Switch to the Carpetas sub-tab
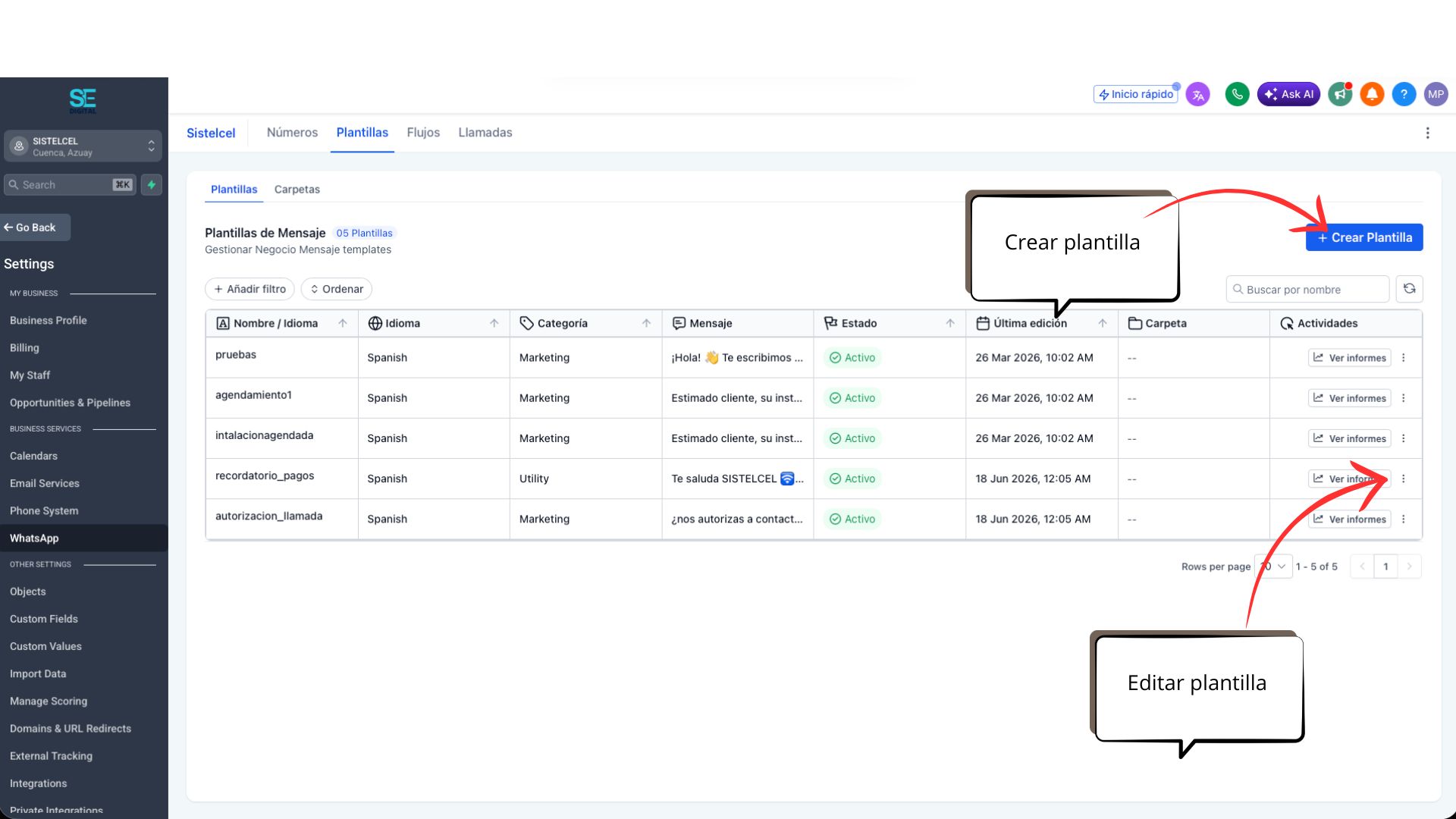This screenshot has height=819, width=1456. pos(297,190)
